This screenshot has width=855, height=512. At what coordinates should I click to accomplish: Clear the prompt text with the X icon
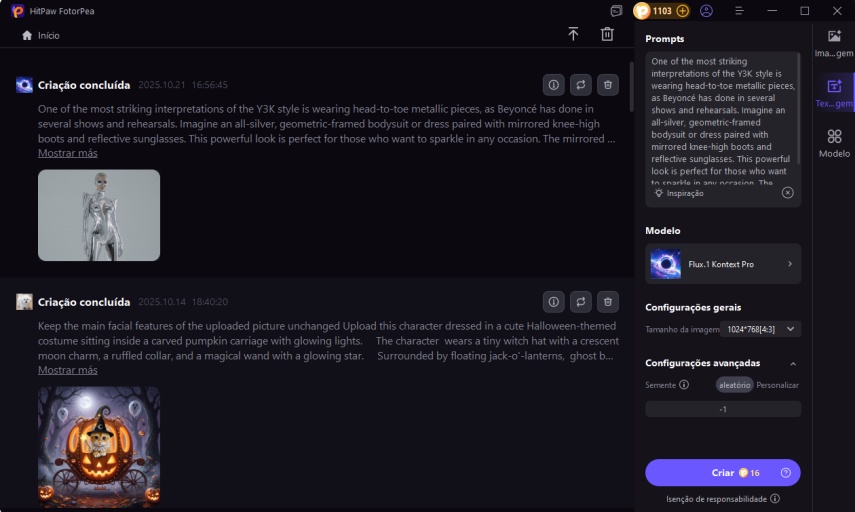(x=788, y=193)
